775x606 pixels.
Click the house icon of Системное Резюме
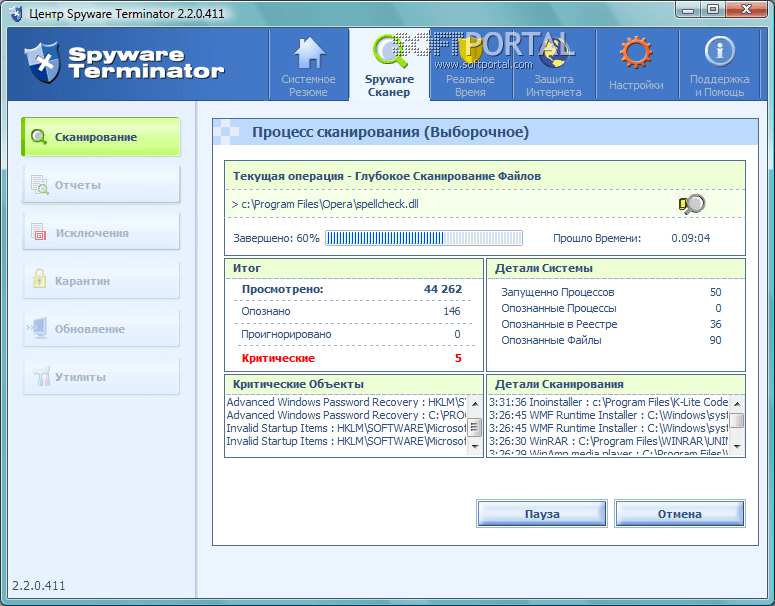pyautogui.click(x=309, y=52)
